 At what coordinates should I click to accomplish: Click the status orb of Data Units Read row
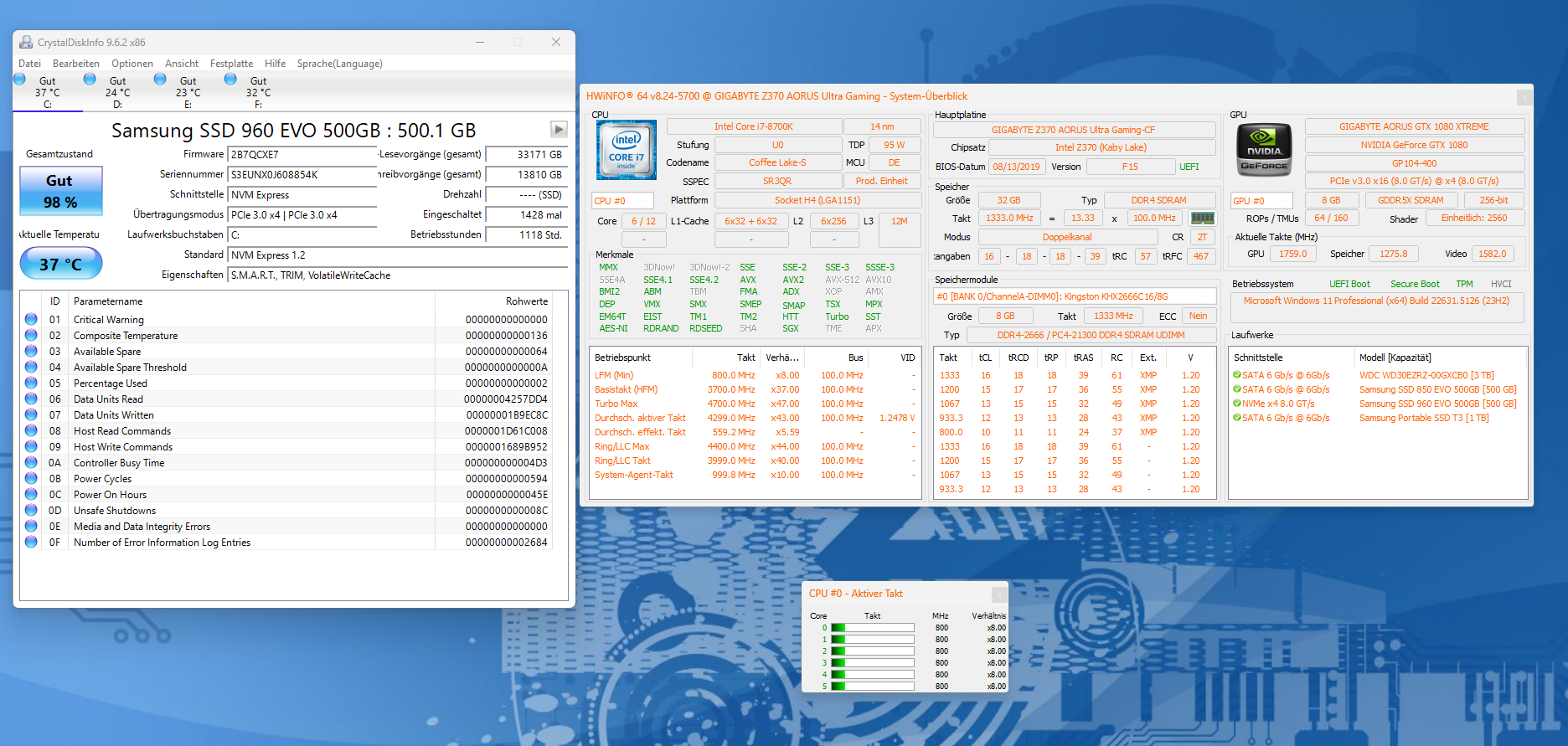pos(31,399)
